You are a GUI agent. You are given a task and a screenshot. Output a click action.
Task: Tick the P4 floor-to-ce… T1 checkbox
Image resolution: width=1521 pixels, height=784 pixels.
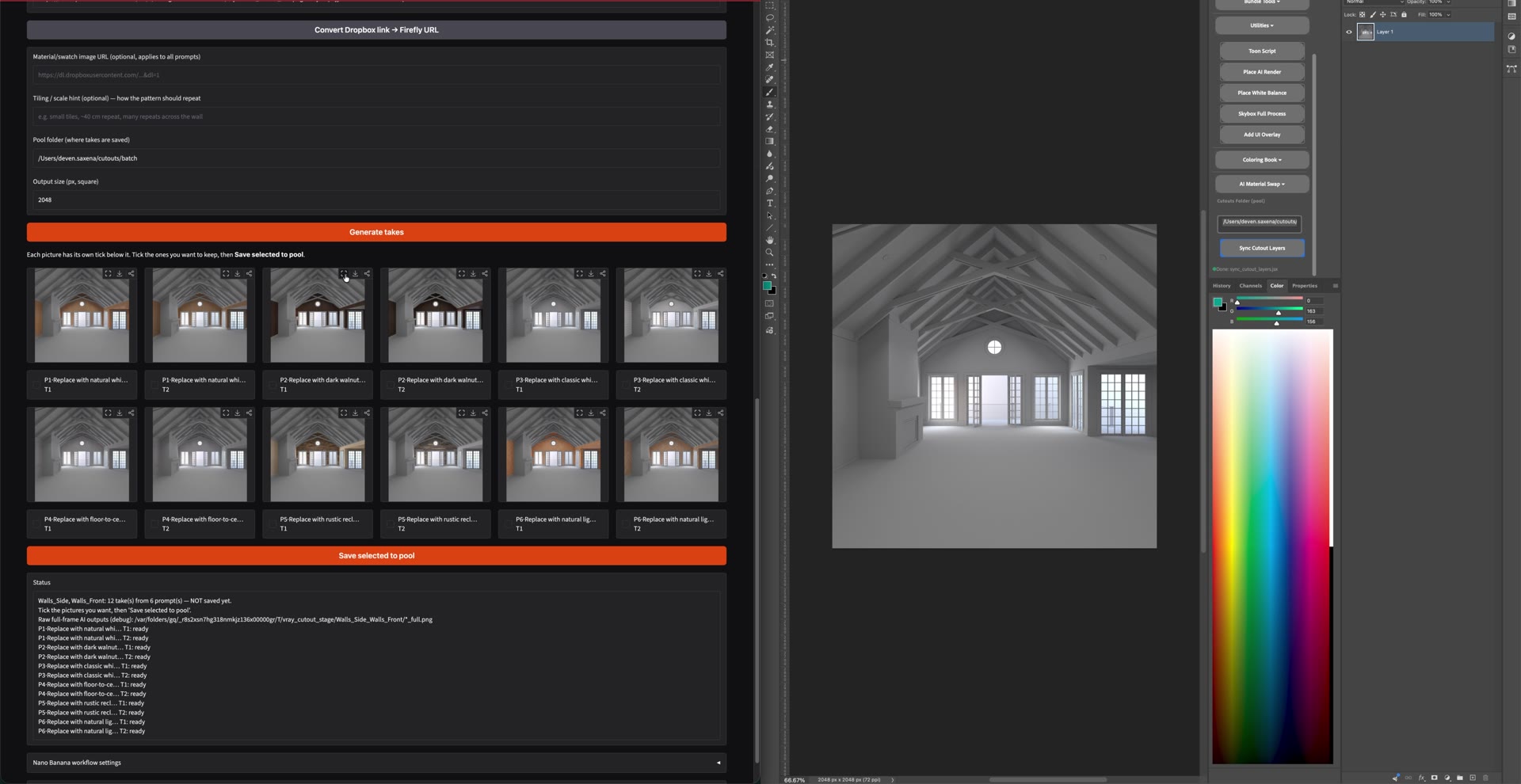[x=36, y=524]
